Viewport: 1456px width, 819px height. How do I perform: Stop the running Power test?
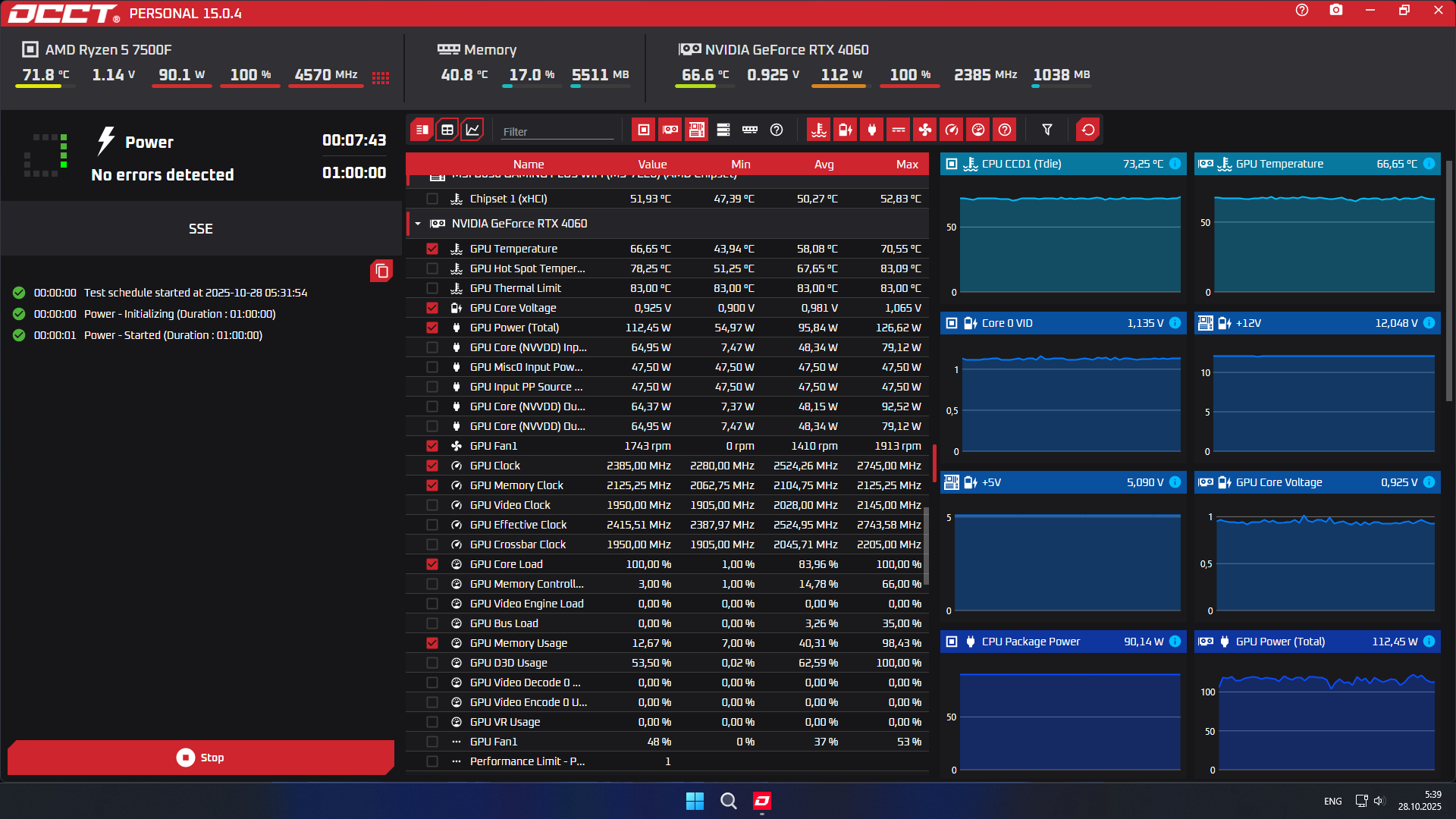[201, 758]
